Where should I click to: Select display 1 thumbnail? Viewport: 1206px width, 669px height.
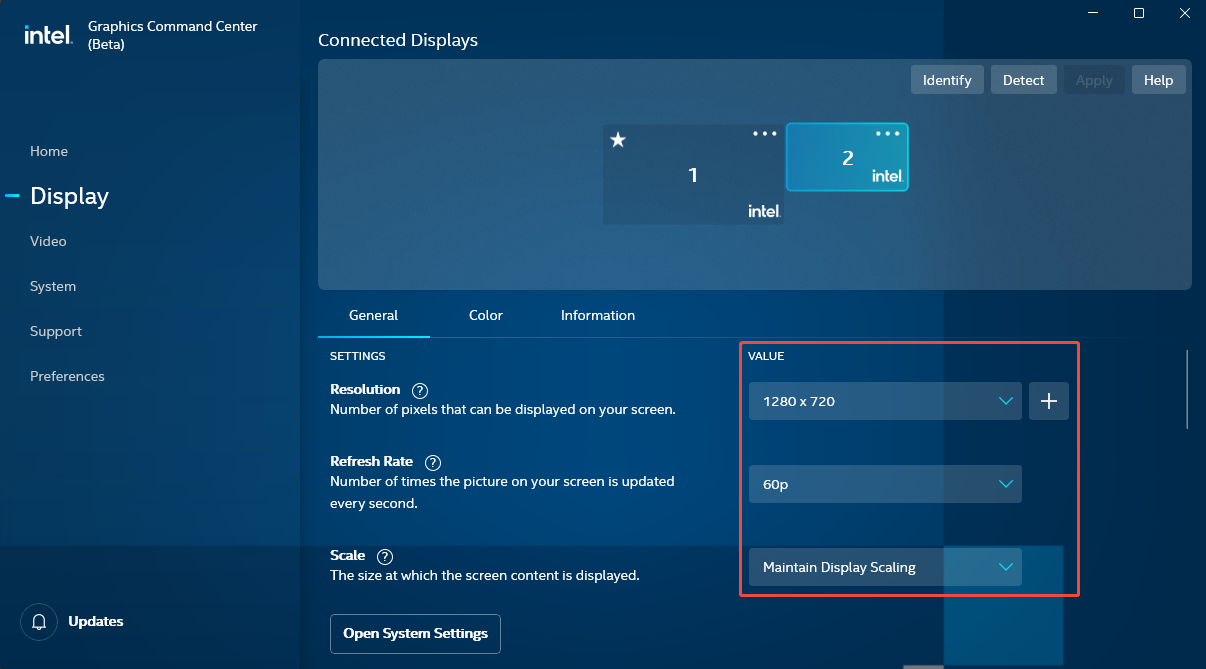point(693,174)
